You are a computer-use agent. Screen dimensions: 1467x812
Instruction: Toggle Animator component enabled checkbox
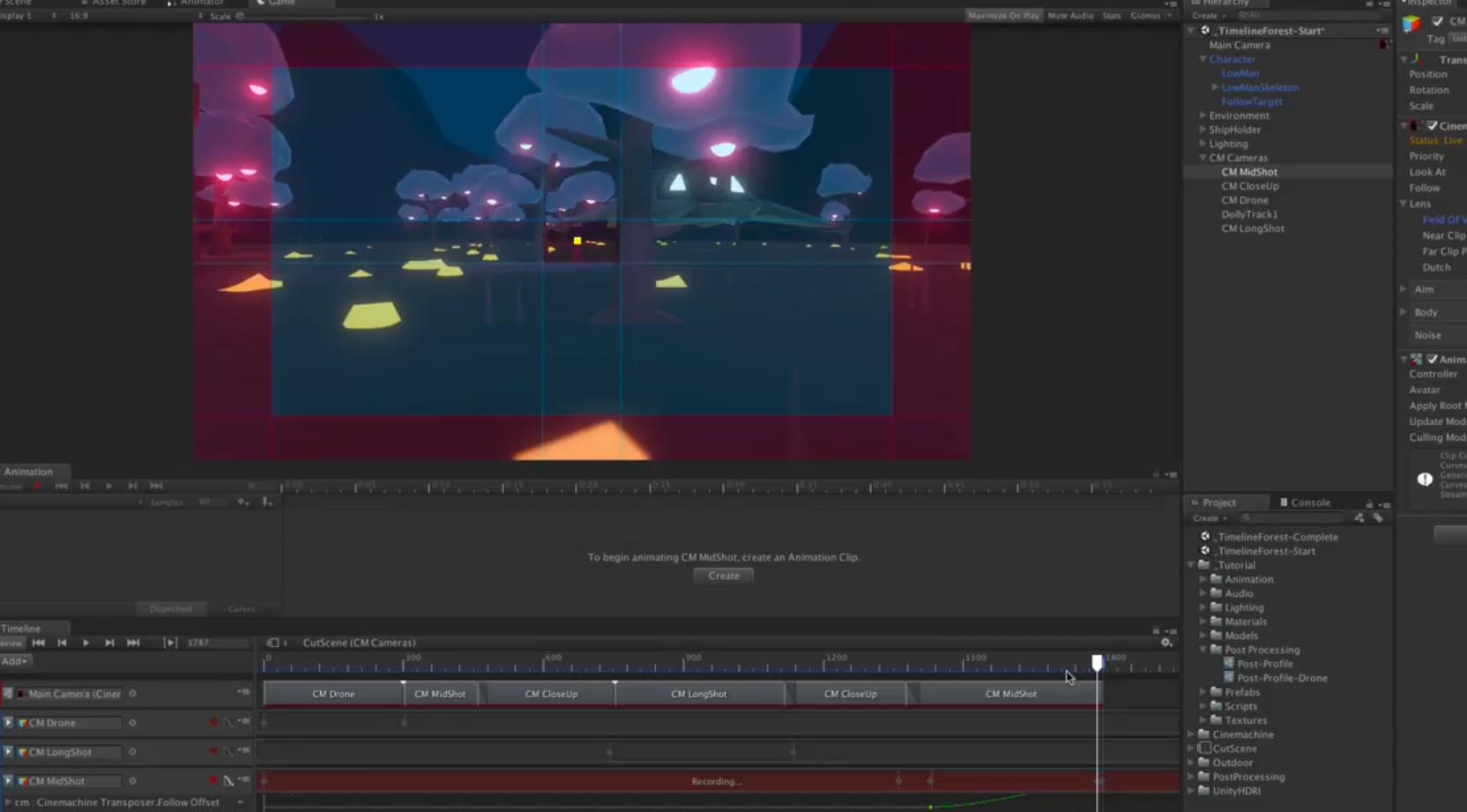tap(1432, 360)
